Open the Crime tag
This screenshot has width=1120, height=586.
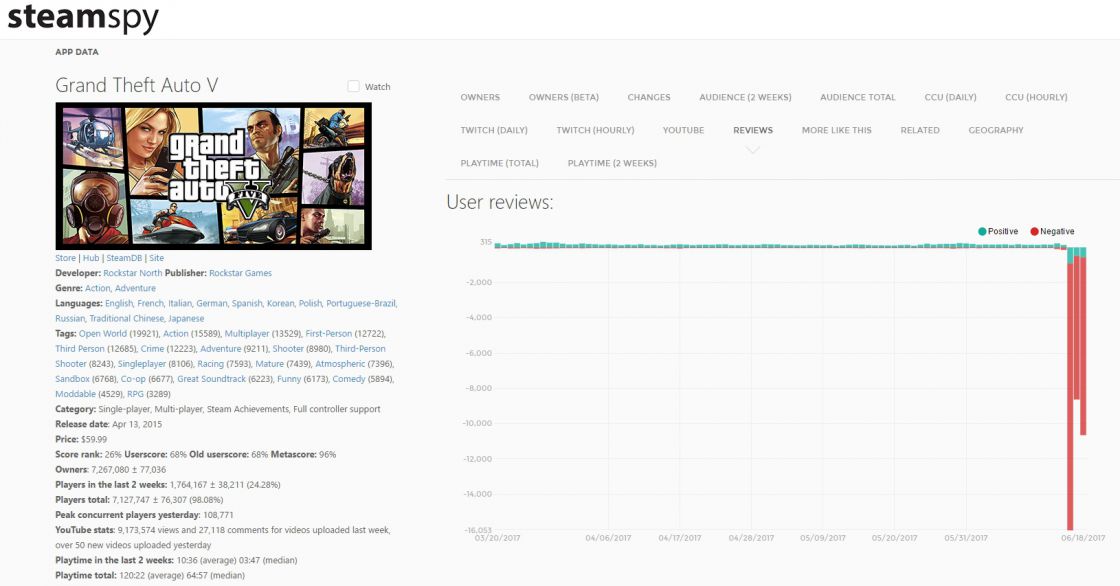(x=152, y=349)
